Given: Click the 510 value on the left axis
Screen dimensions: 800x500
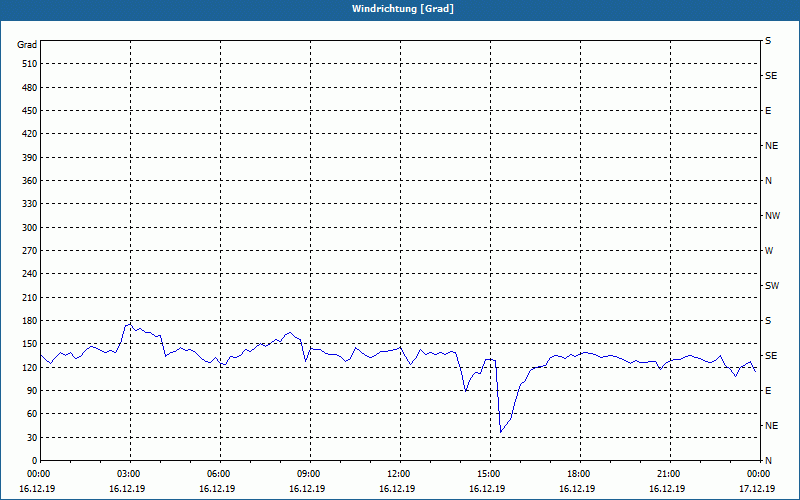Looking at the screenshot, I should [30, 64].
